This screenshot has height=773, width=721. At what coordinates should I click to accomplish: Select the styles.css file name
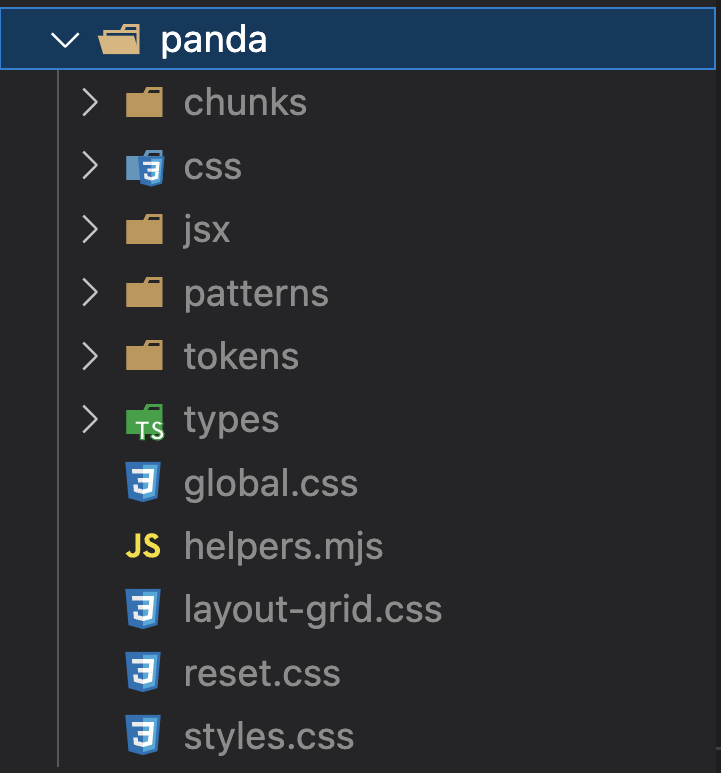[268, 737]
